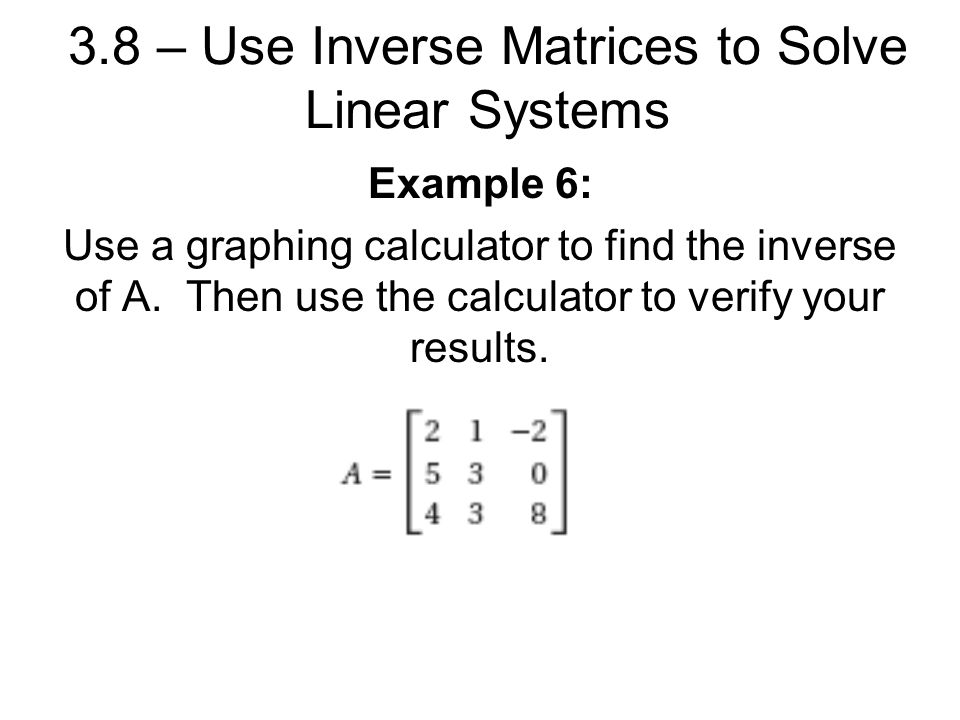Click the left bracket of matrix A
The height and width of the screenshot is (720, 960).
pos(413,472)
